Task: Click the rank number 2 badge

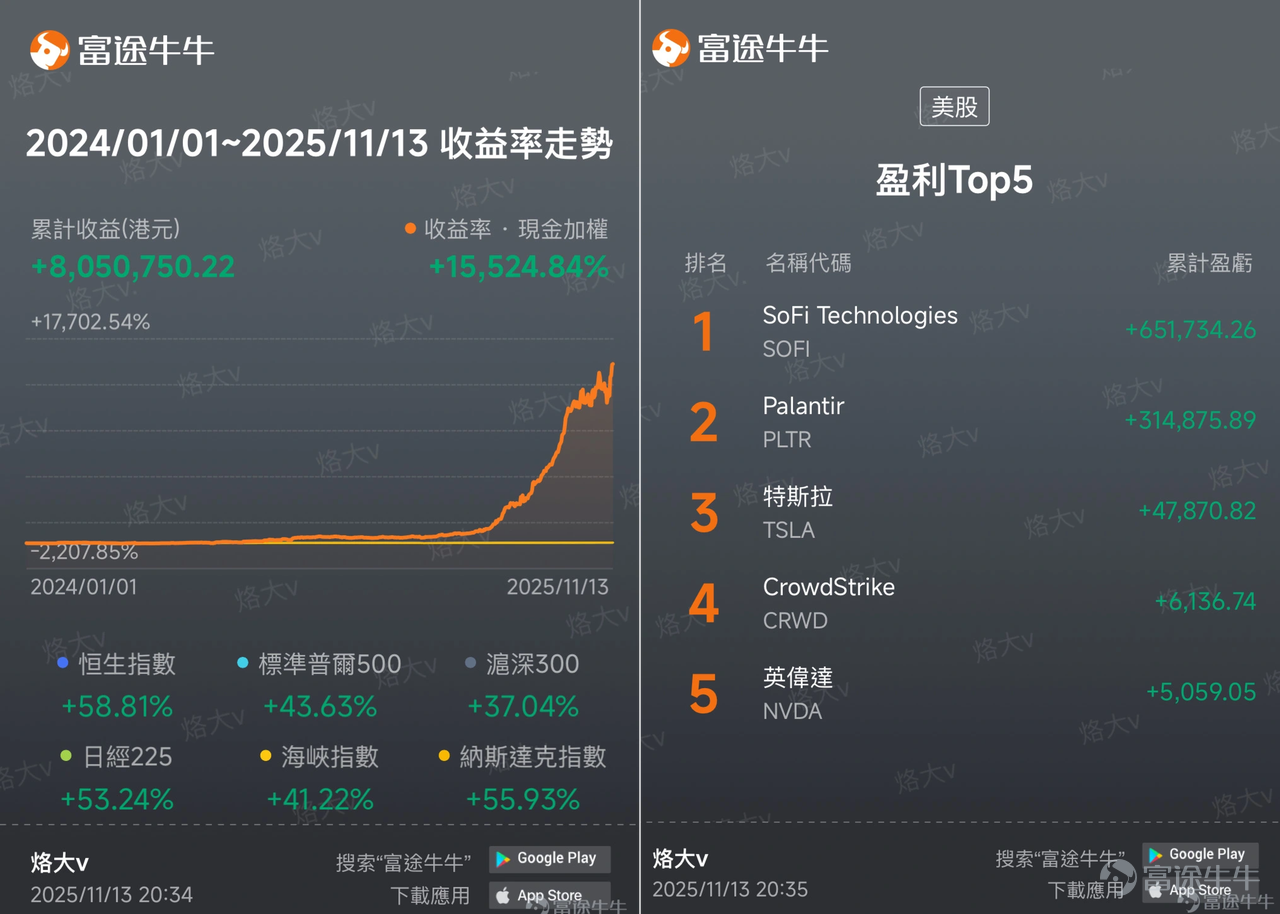Action: [704, 422]
